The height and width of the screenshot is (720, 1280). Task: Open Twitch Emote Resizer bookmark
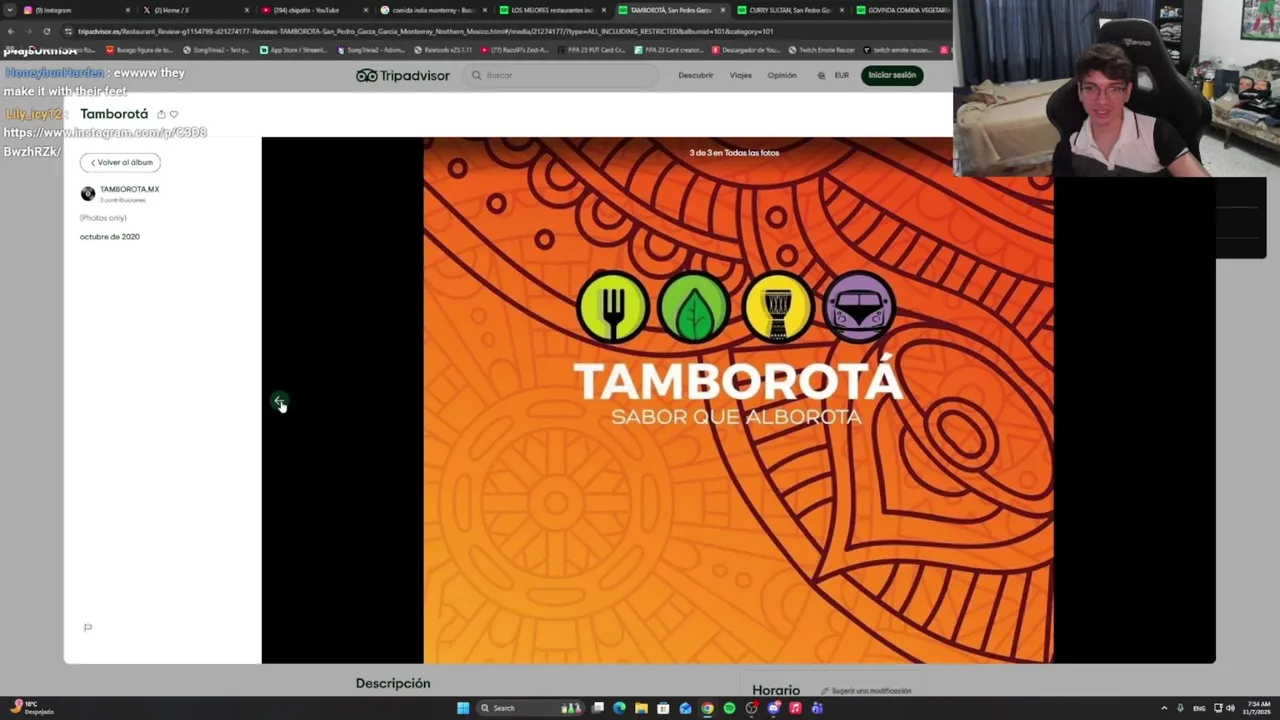[x=822, y=49]
